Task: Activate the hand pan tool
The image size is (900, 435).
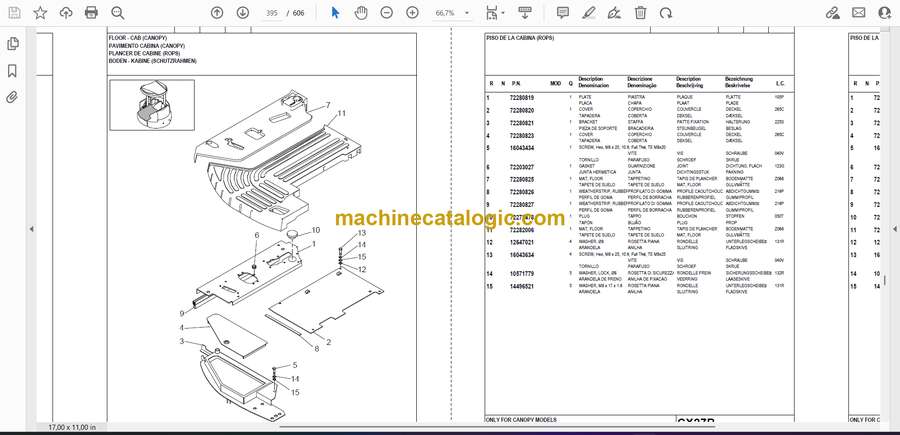Action: click(x=361, y=13)
